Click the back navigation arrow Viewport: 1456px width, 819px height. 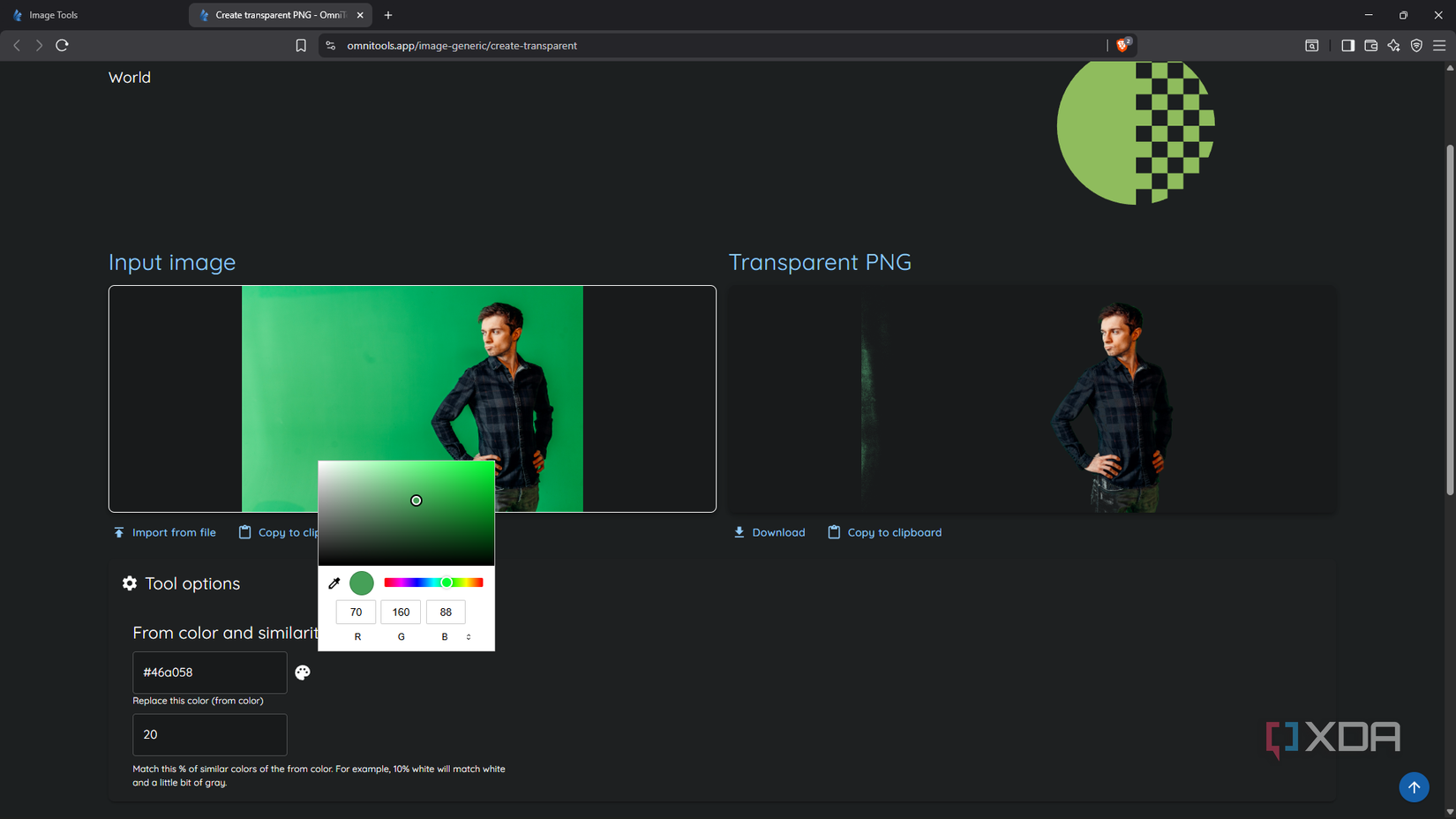[x=17, y=45]
